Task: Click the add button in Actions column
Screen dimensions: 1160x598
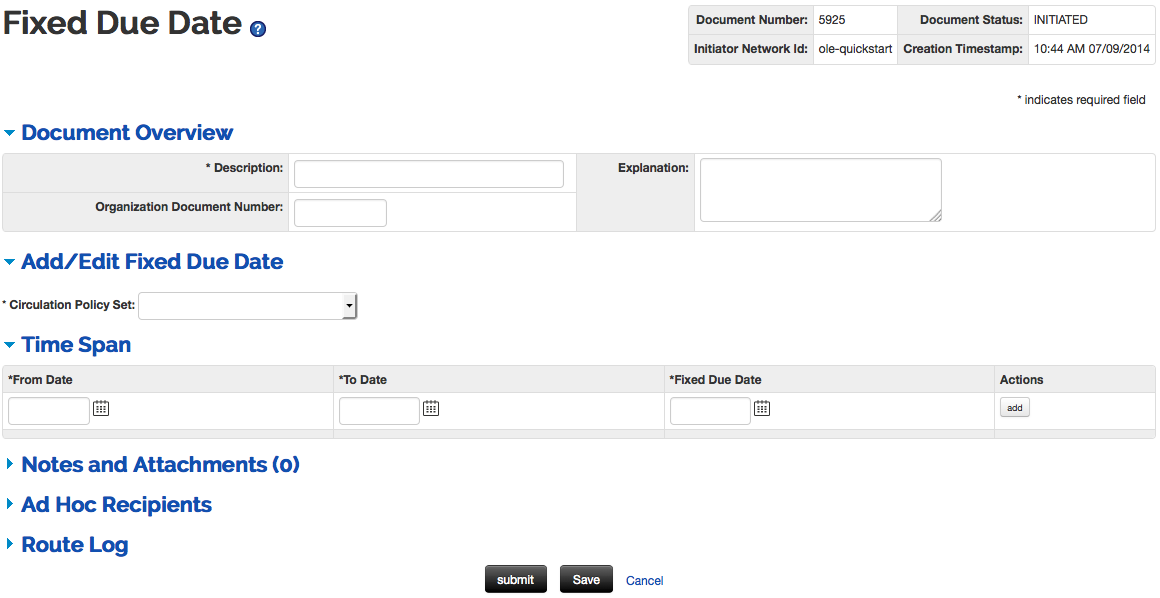Action: (1015, 408)
